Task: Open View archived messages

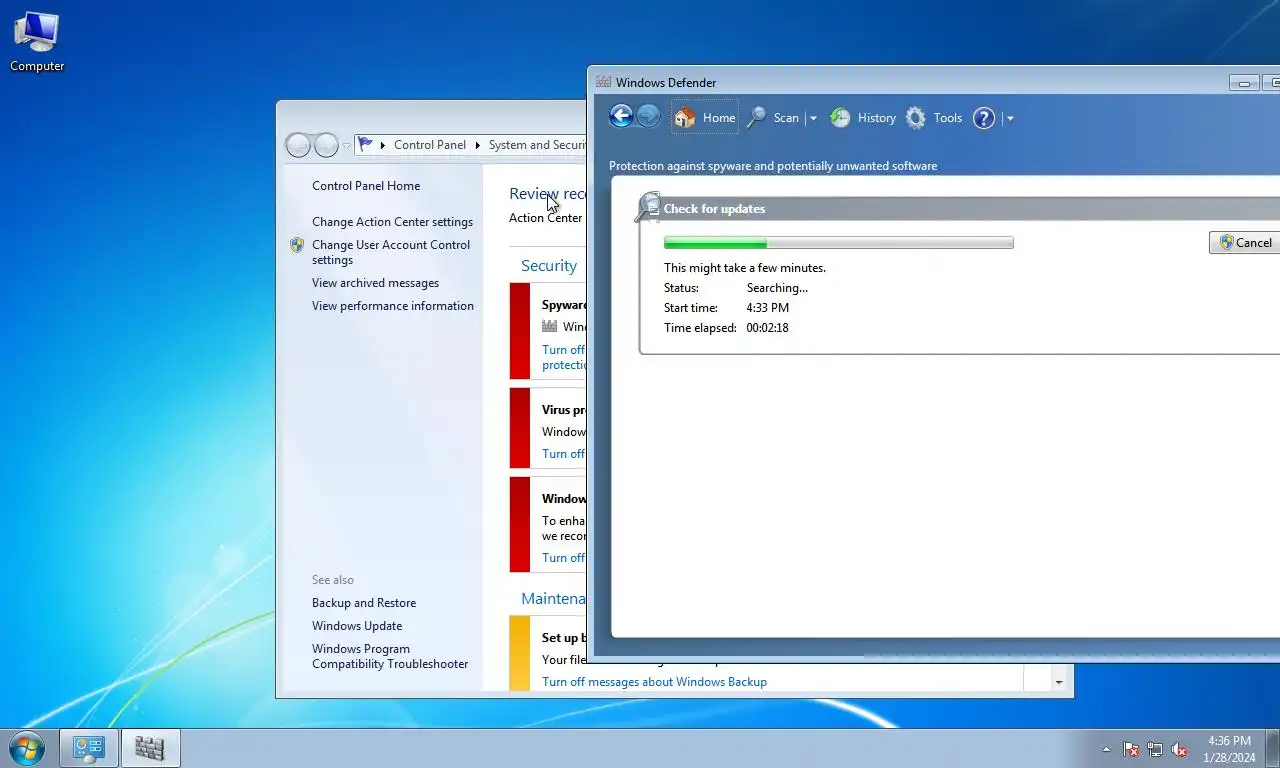Action: (x=375, y=283)
